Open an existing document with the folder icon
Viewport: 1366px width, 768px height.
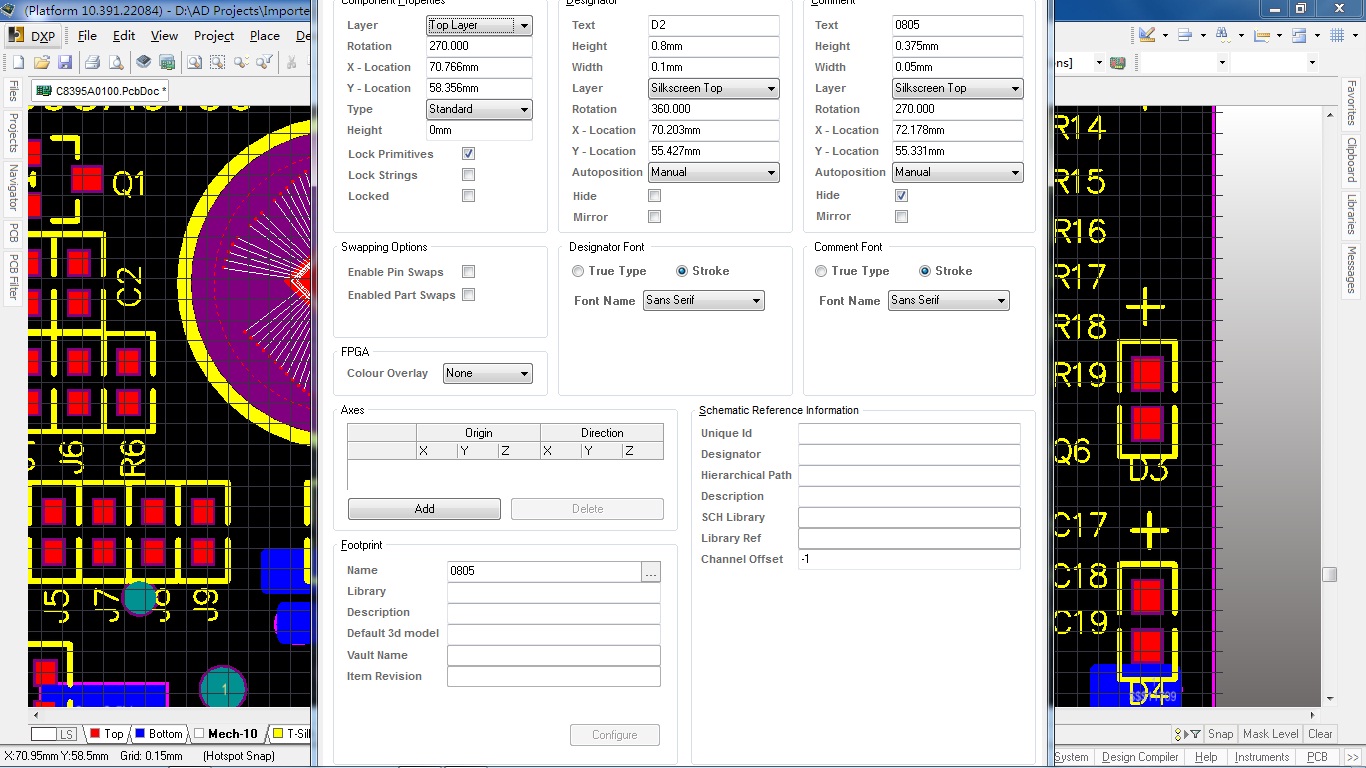(x=42, y=62)
